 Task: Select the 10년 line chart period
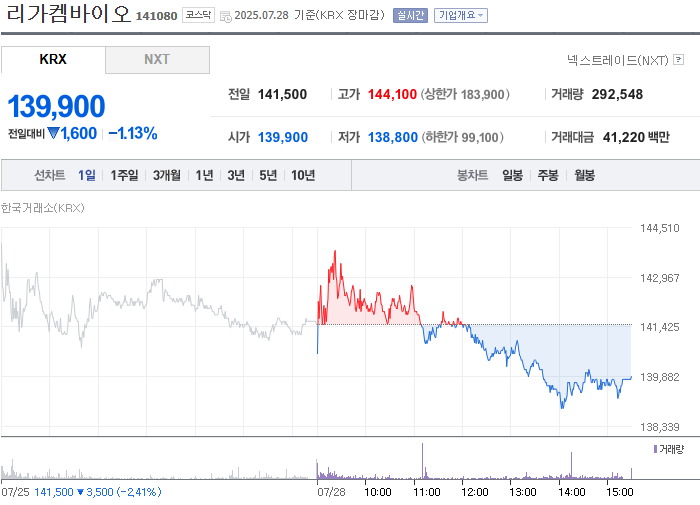[303, 175]
